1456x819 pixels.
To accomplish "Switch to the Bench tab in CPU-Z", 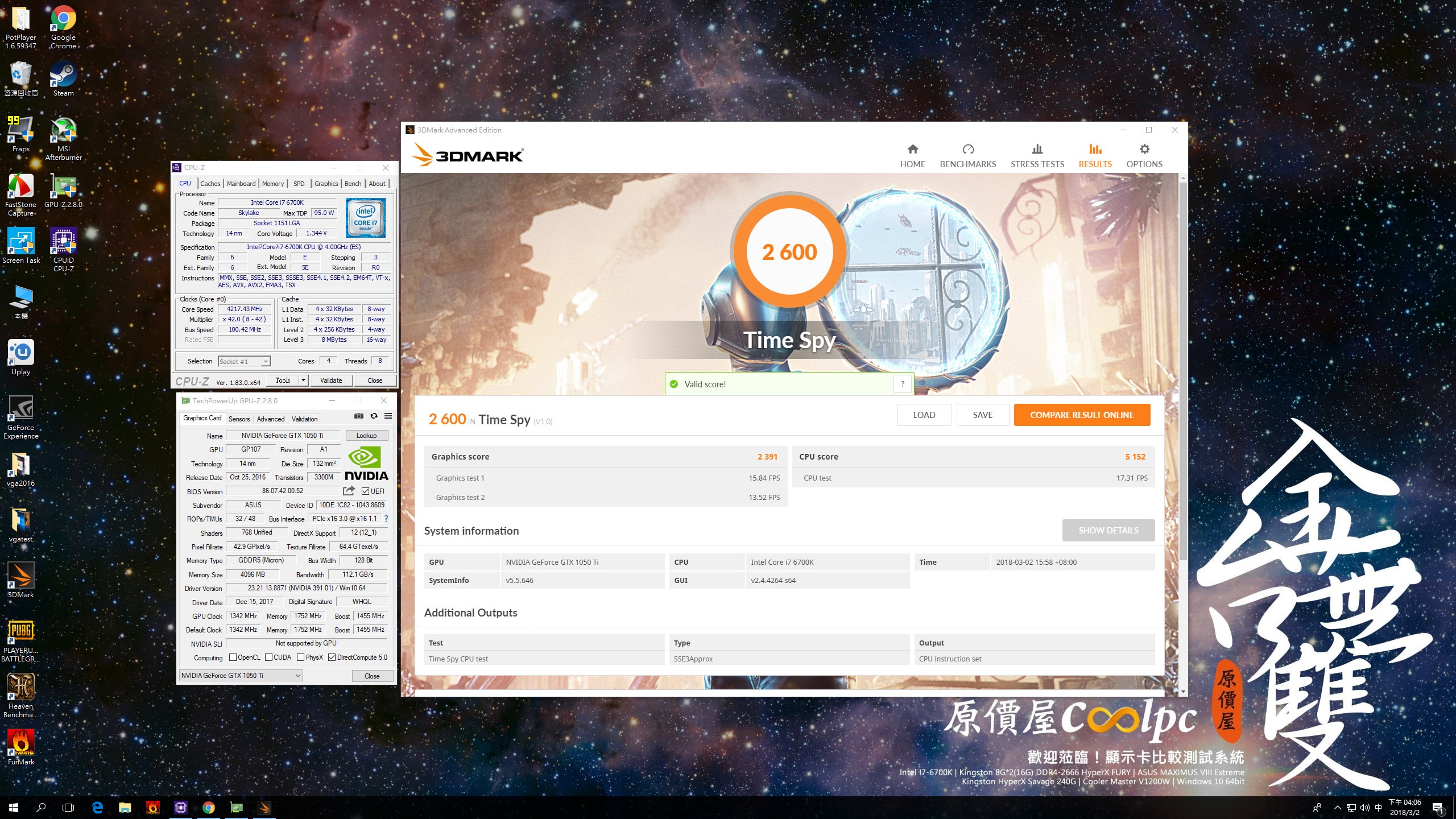I will [353, 183].
